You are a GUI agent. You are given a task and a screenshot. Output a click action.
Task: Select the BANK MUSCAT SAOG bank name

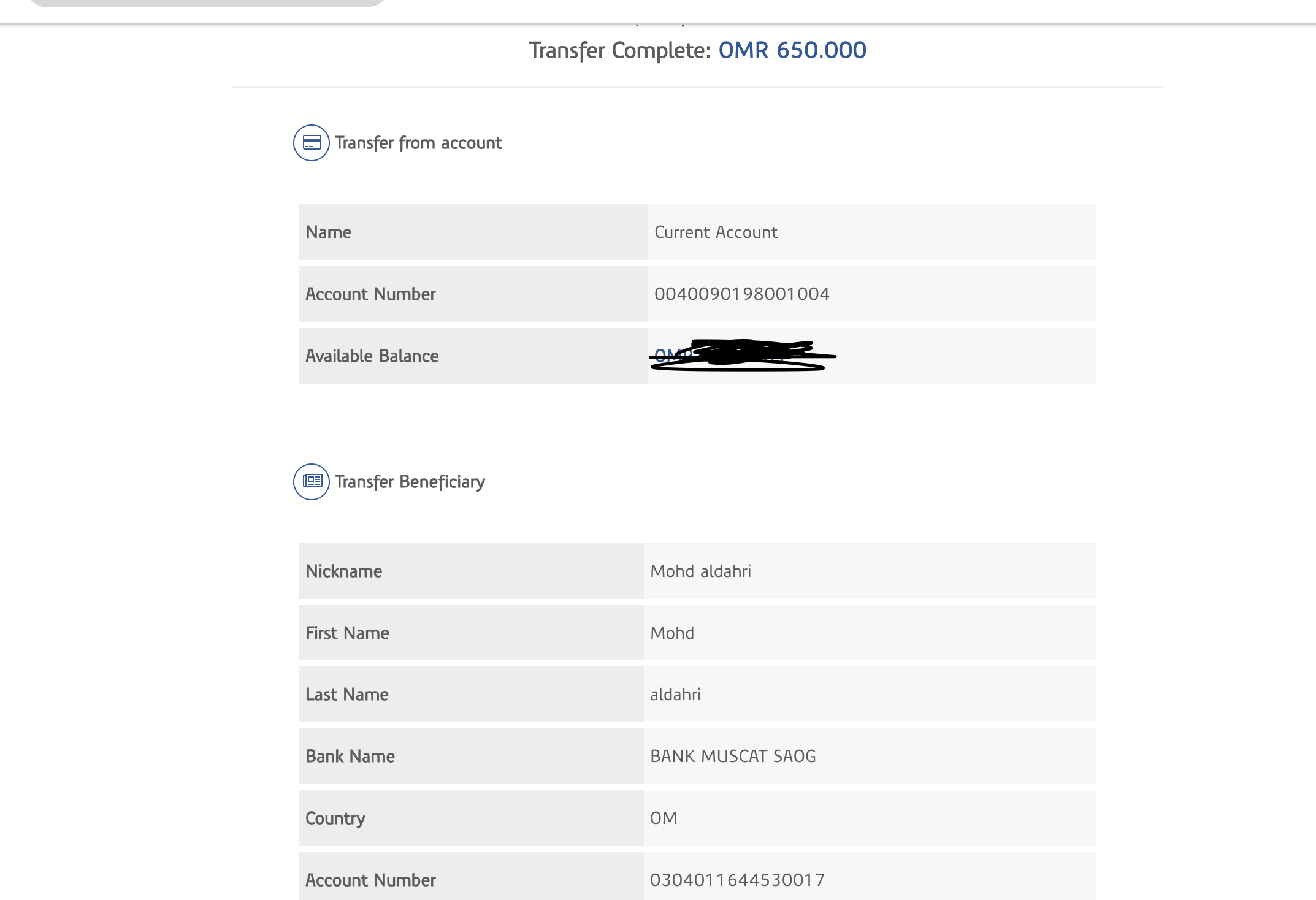pyautogui.click(x=733, y=757)
